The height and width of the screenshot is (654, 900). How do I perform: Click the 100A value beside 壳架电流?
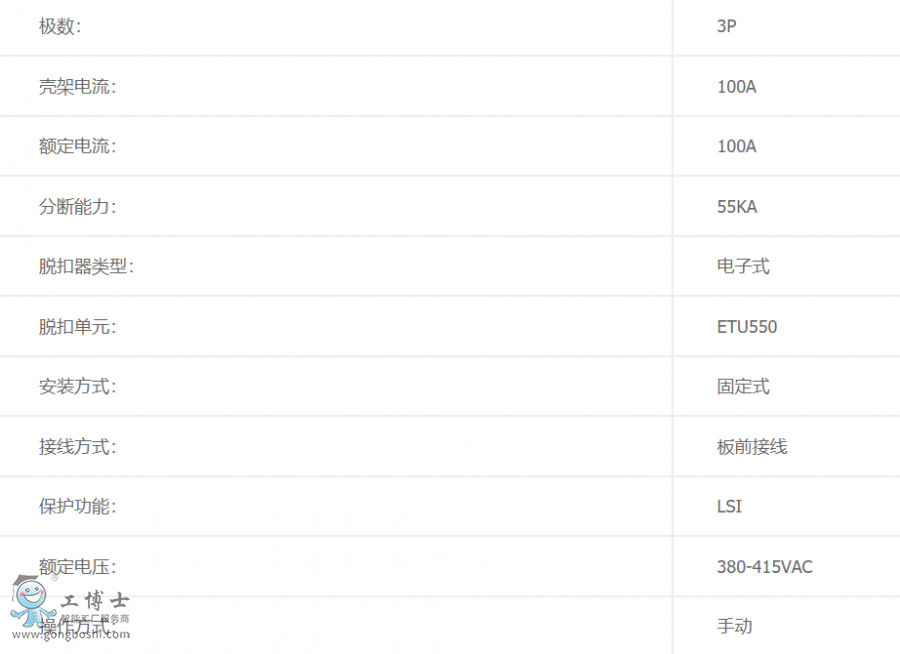pos(737,87)
